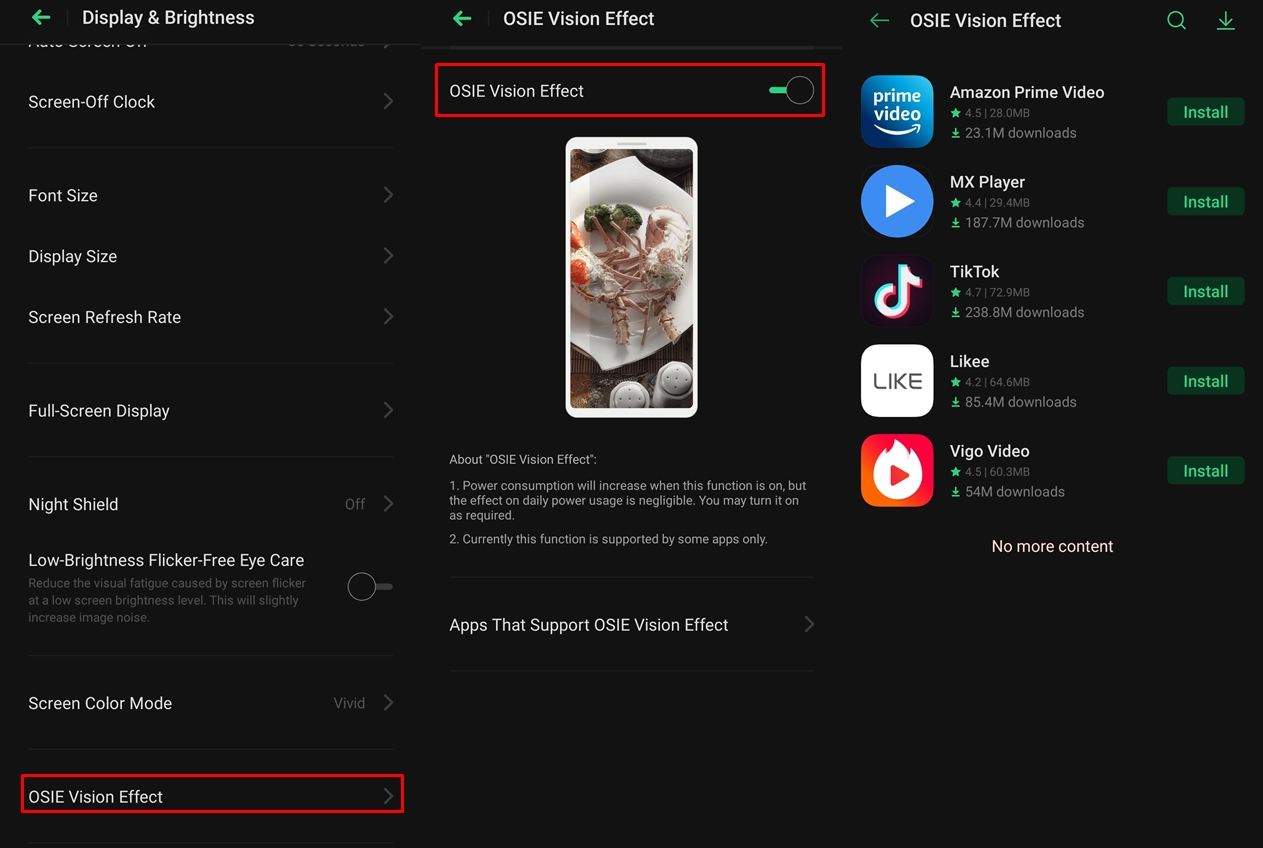Select Screen Color Mode 'Vivid' value
The width and height of the screenshot is (1263, 848).
point(349,703)
